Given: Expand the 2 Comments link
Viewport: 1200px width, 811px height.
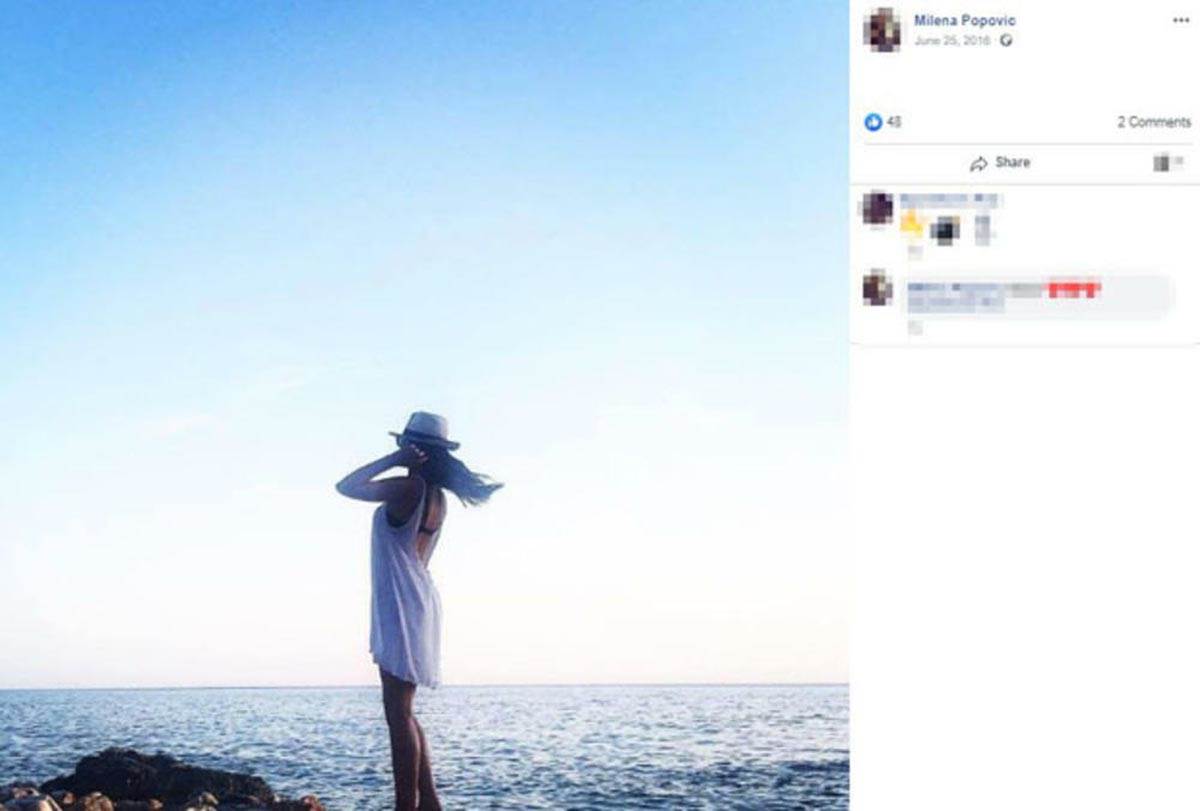Looking at the screenshot, I should click(1154, 122).
